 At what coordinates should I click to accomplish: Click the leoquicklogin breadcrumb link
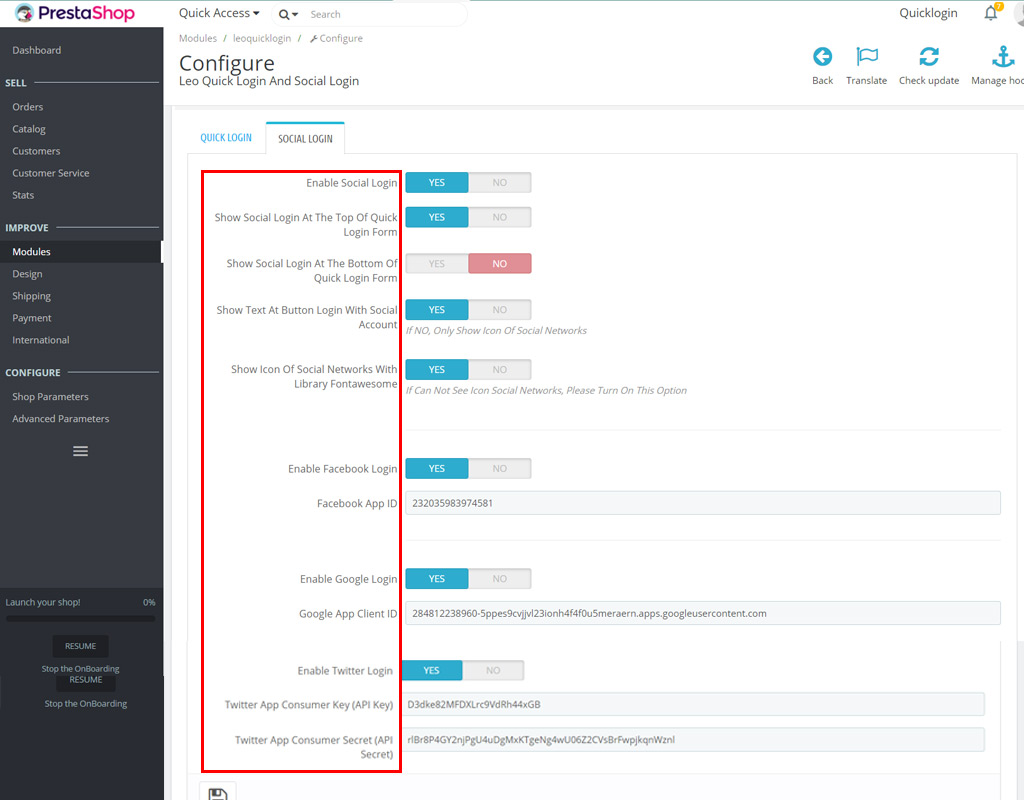tap(262, 39)
